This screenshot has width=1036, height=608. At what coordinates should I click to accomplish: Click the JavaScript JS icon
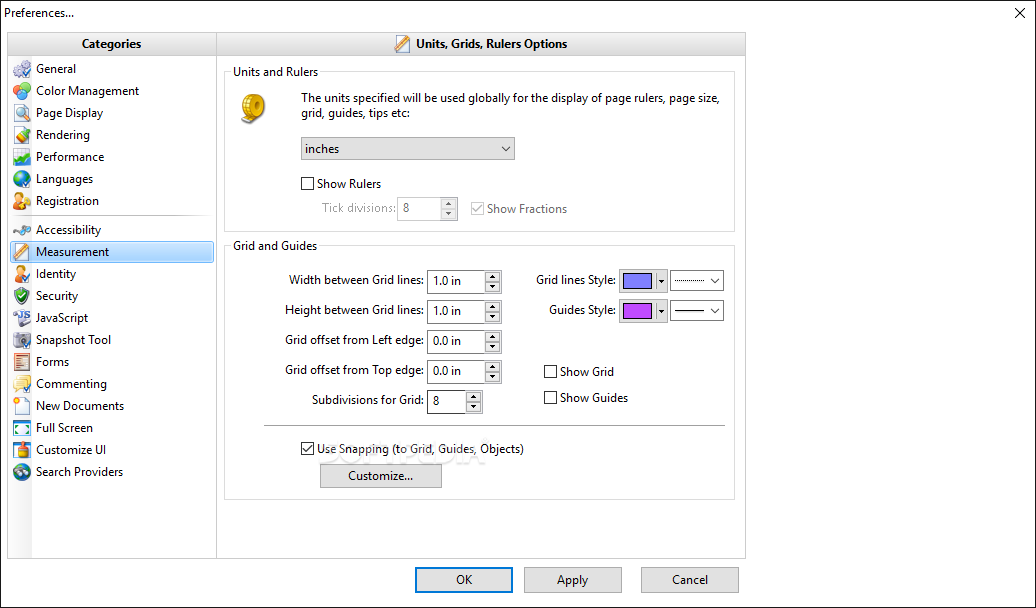pyautogui.click(x=22, y=318)
